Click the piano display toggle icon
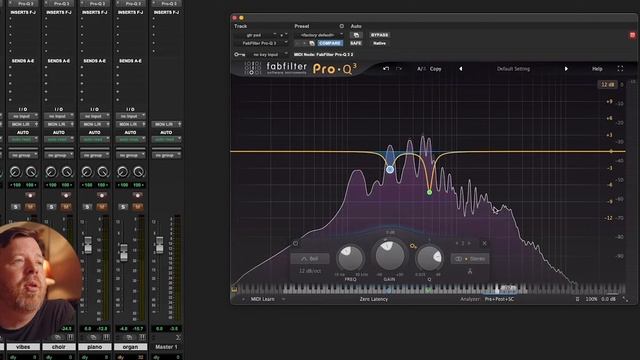Image resolution: width=640 pixels, height=360 pixels. click(234, 289)
